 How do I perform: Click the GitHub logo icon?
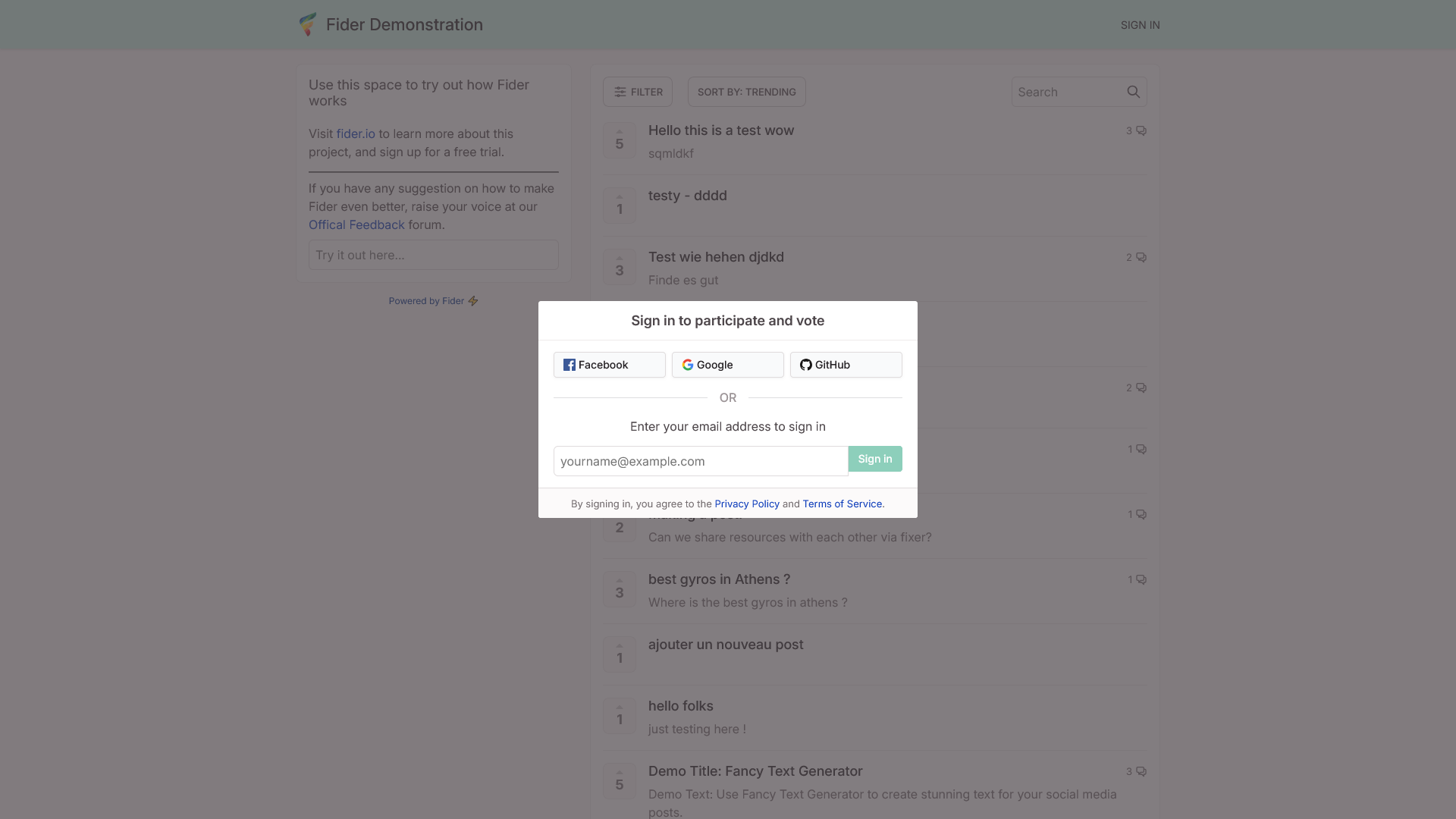(x=806, y=365)
